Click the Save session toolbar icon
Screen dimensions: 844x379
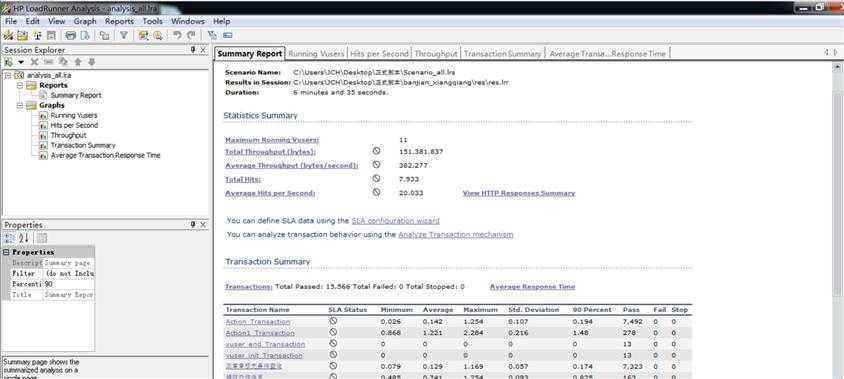click(51, 36)
